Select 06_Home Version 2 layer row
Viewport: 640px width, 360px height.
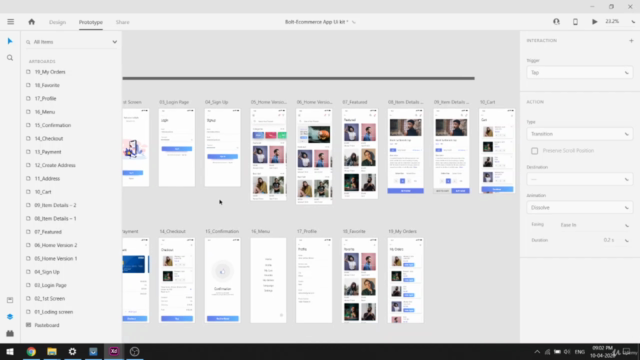pos(56,245)
